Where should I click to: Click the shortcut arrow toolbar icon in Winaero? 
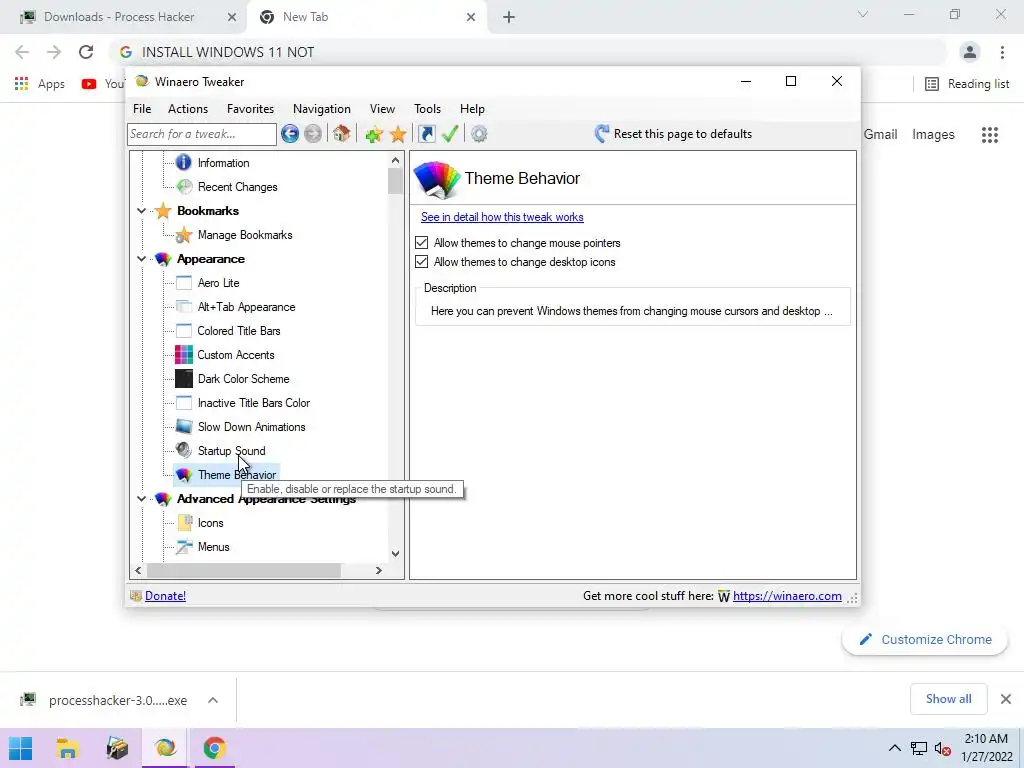[x=426, y=134]
